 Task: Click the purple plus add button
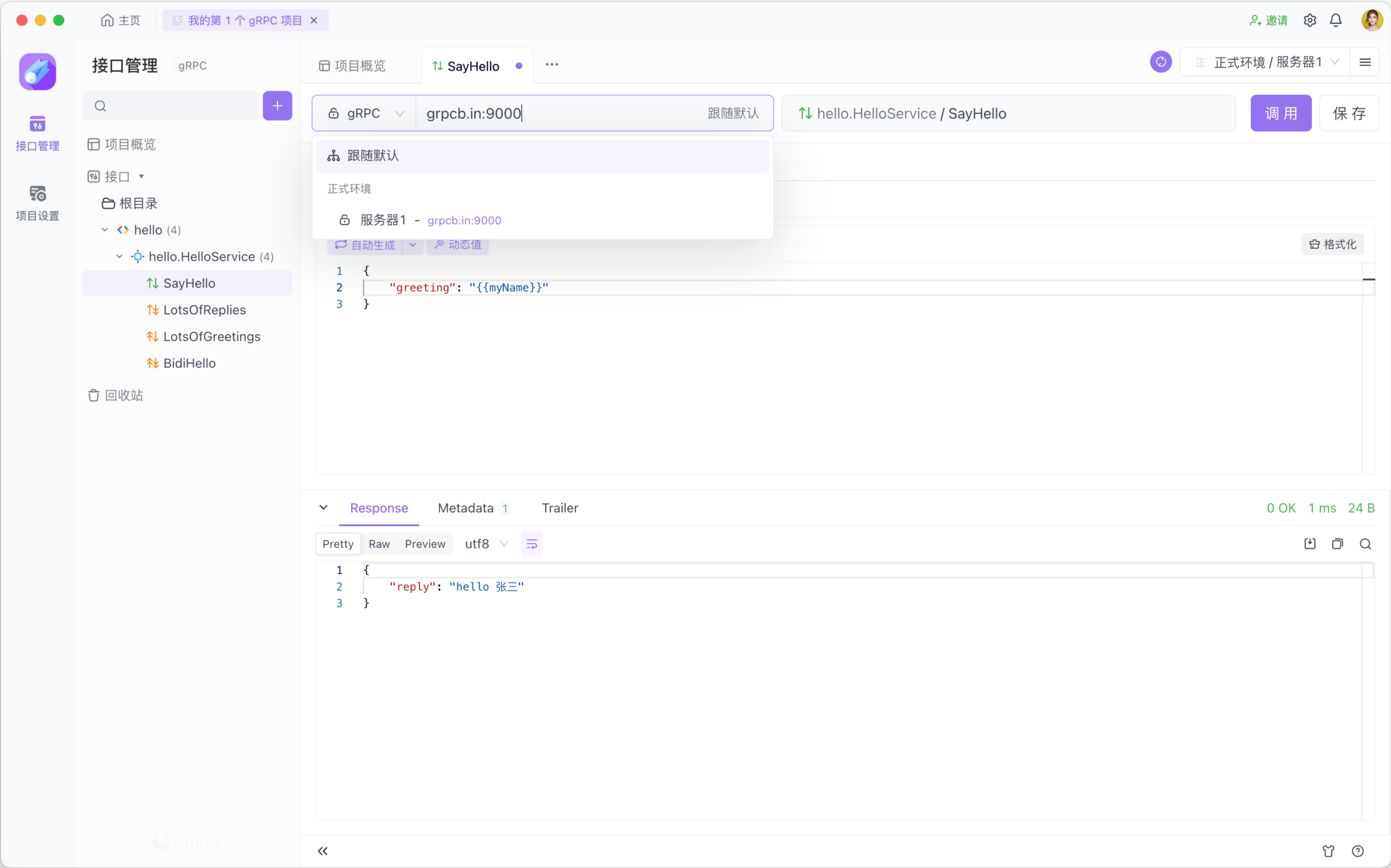pyautogui.click(x=277, y=105)
